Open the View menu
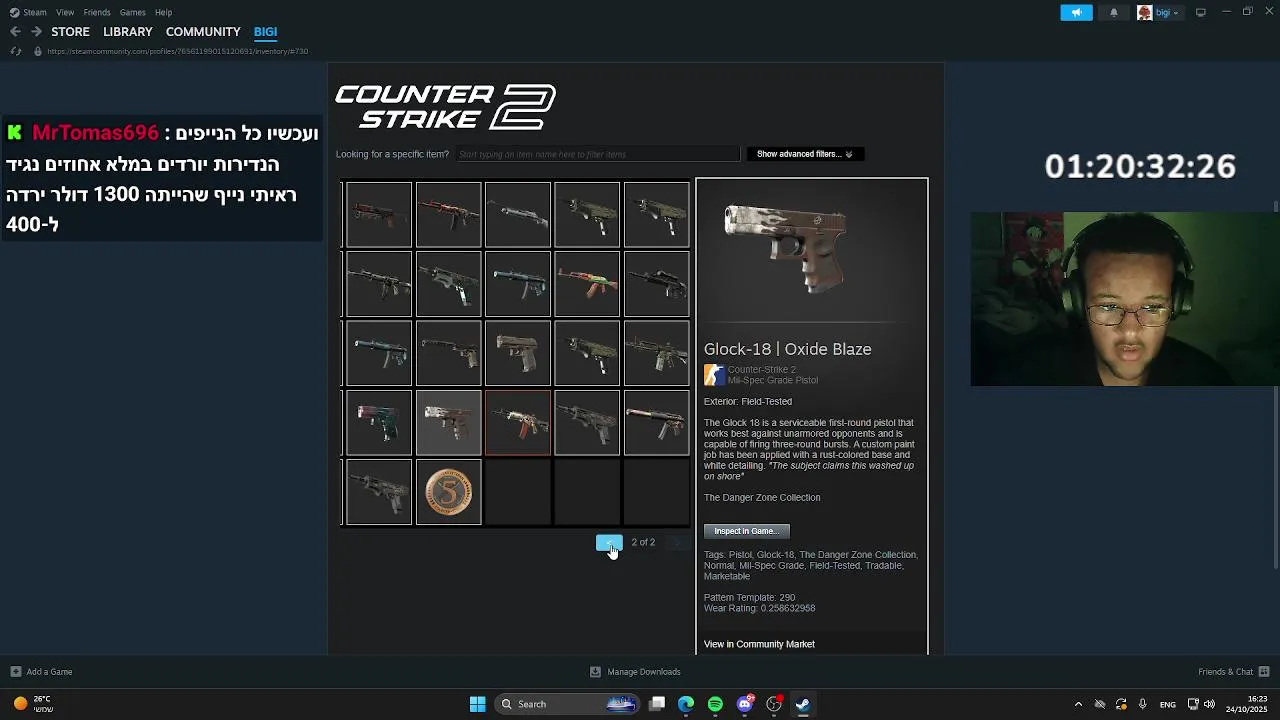 [x=65, y=12]
